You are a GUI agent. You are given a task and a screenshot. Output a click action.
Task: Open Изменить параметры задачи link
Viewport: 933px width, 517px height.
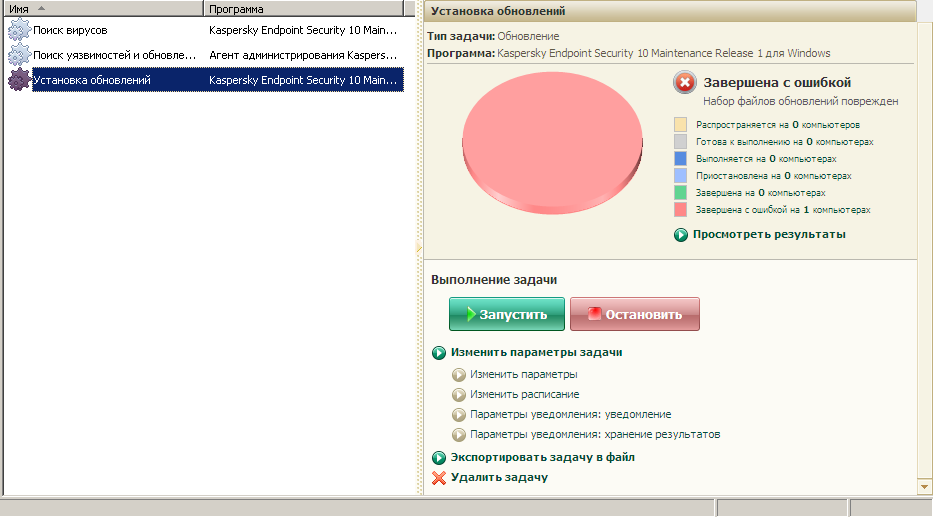point(536,352)
